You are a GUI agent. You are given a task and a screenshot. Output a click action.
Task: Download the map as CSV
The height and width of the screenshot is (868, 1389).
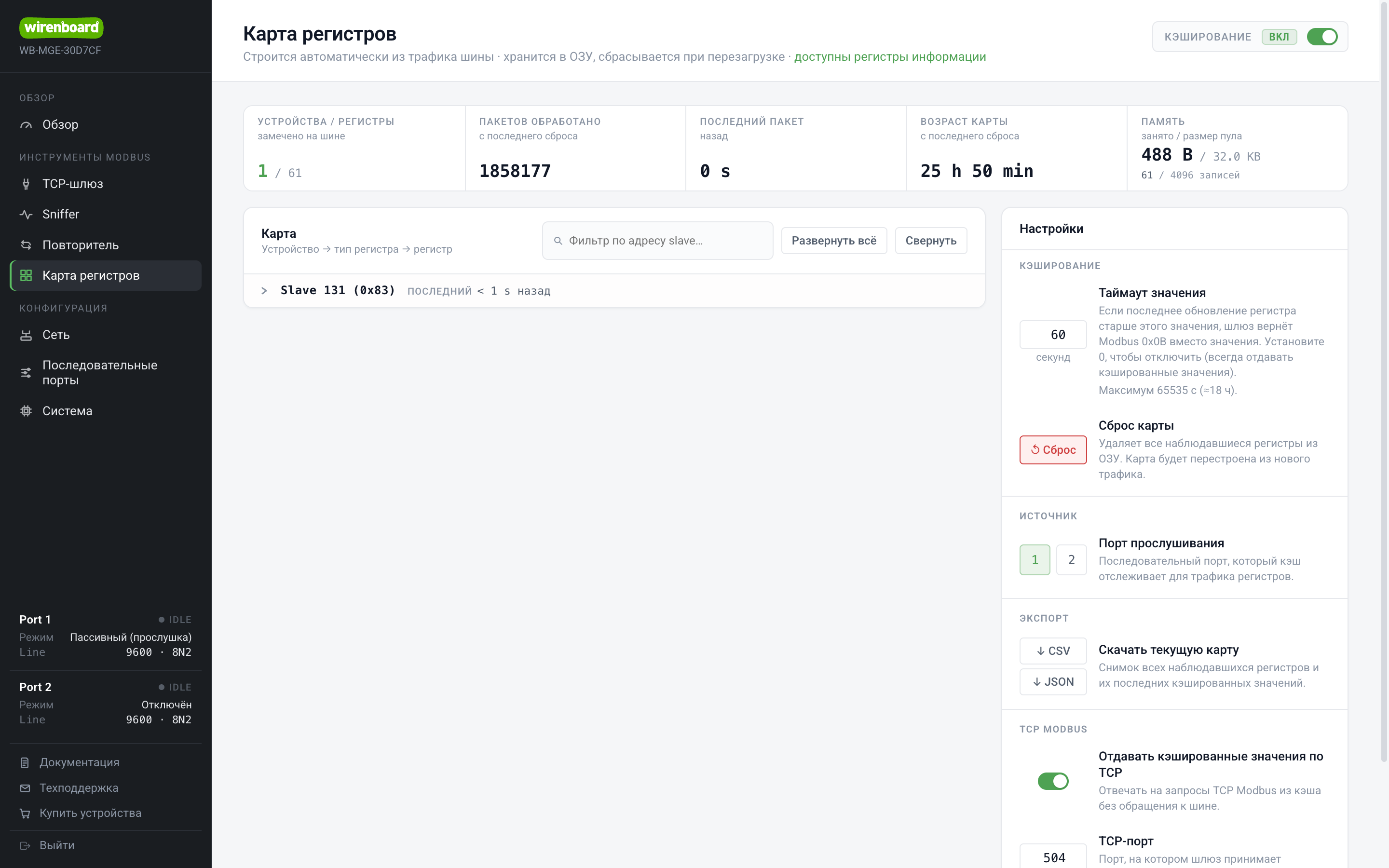[1053, 651]
